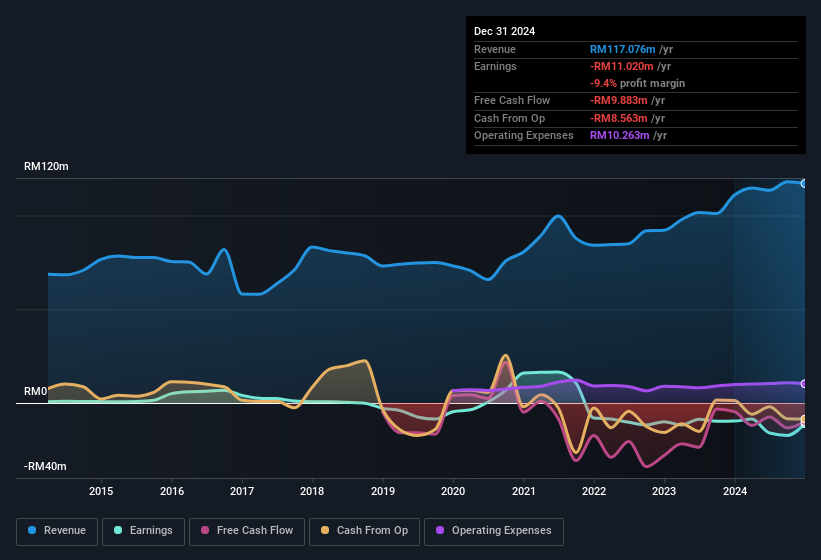This screenshot has width=821, height=560.
Task: Hide the Earnings series via the legend
Action: [x=144, y=531]
